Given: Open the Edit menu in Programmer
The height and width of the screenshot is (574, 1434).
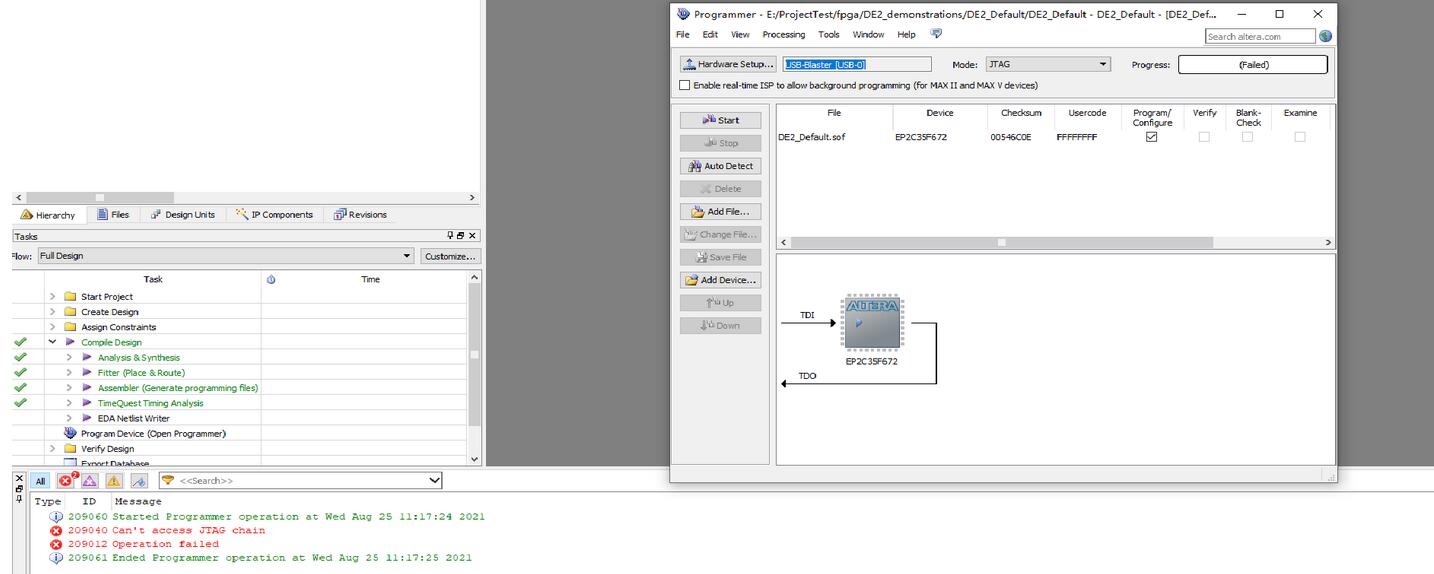Looking at the screenshot, I should pyautogui.click(x=710, y=35).
